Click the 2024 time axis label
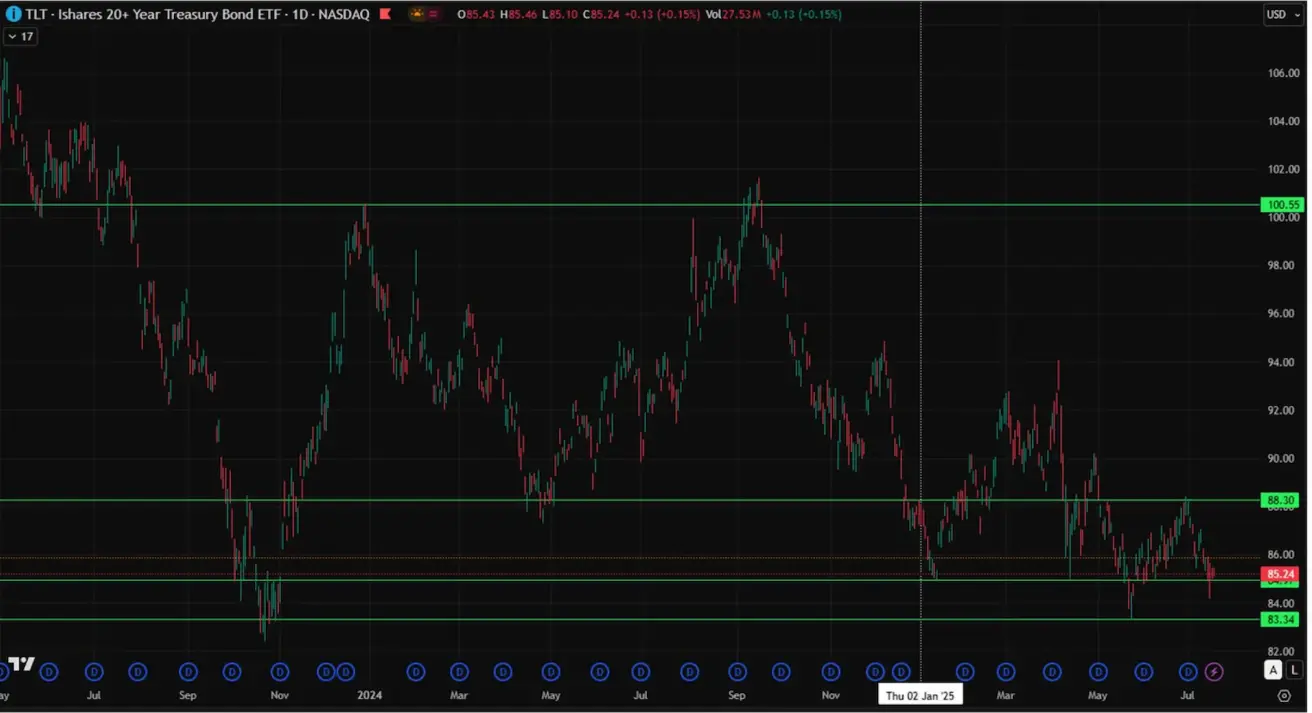1312x713 pixels. [x=370, y=695]
